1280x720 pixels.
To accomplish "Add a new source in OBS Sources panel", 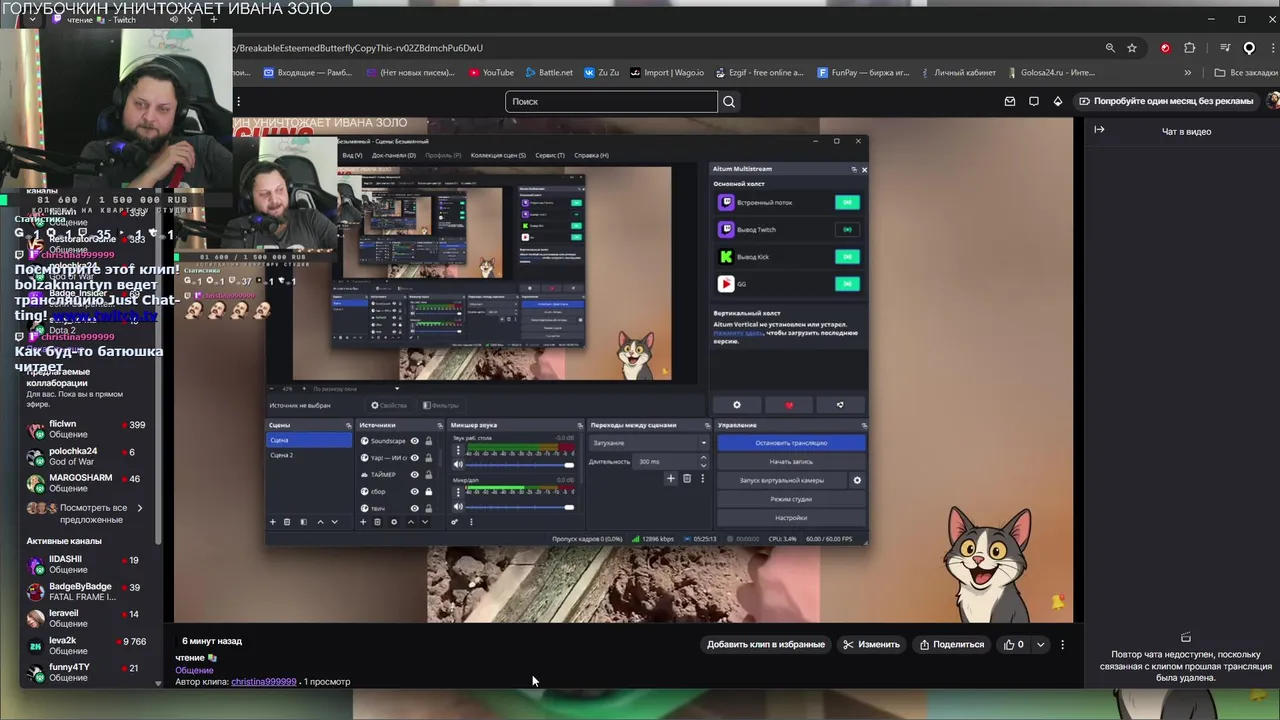I will (364, 522).
